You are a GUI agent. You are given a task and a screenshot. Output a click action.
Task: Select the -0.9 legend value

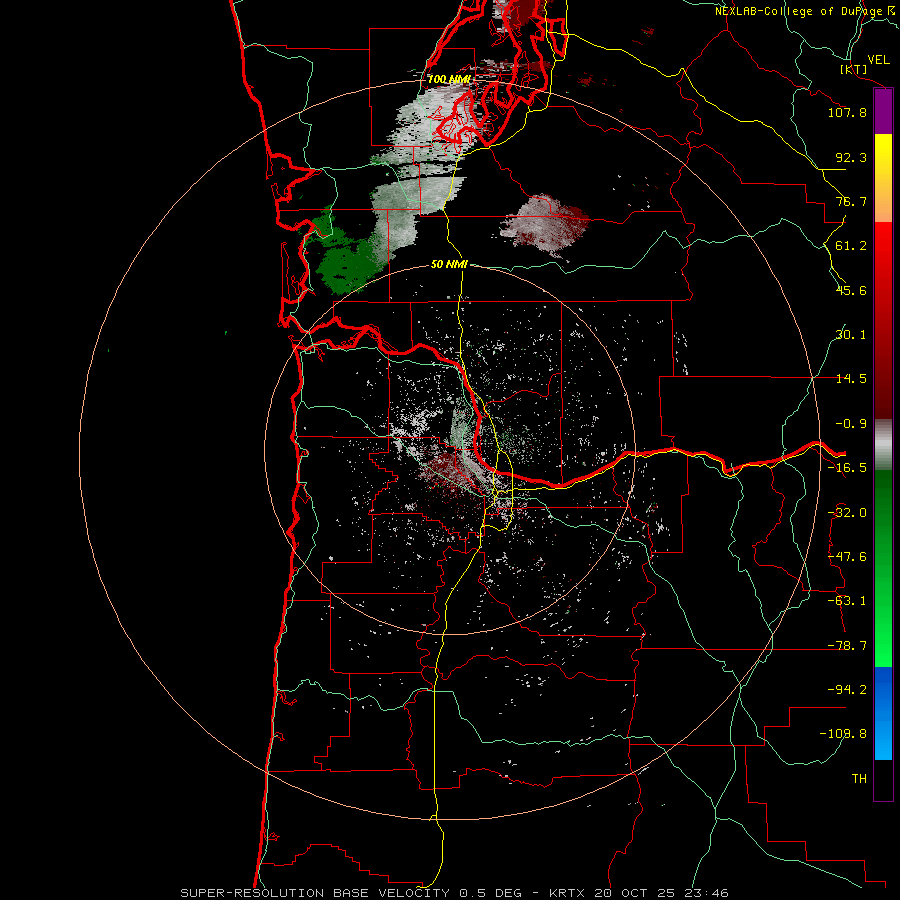coord(851,424)
